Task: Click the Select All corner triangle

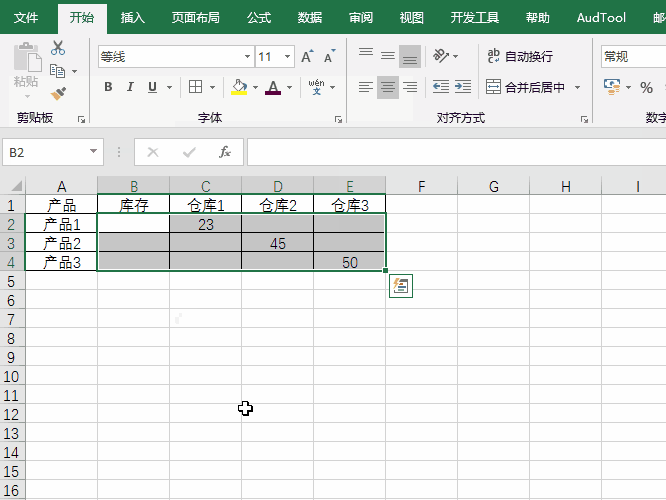Action: point(16,186)
